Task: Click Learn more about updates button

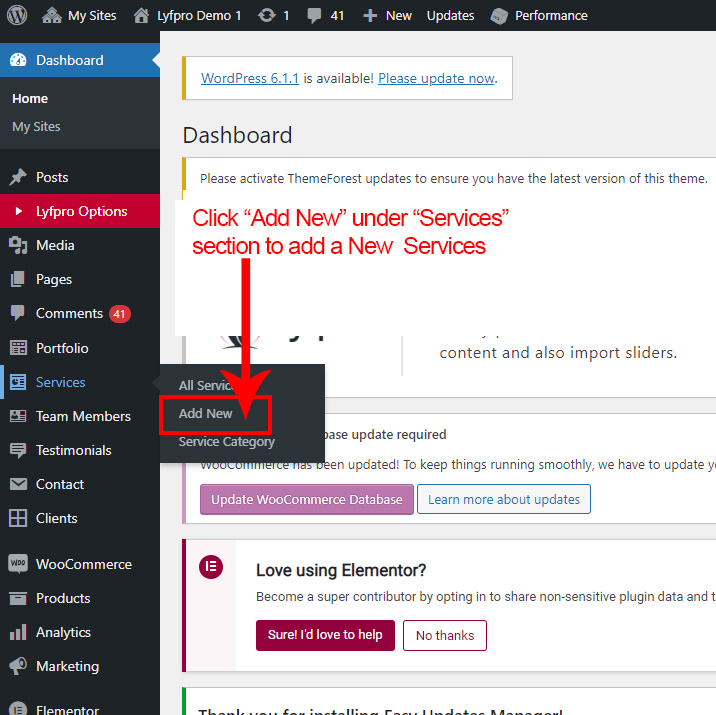Action: click(503, 499)
